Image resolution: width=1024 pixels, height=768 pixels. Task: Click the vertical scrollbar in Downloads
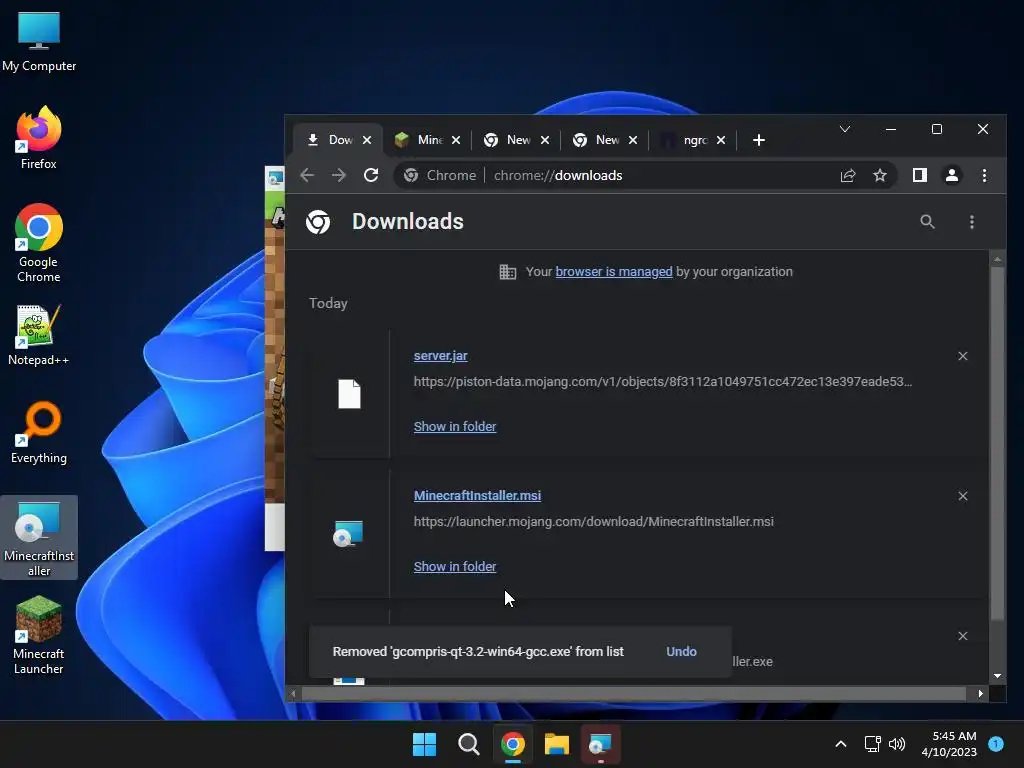(x=997, y=444)
